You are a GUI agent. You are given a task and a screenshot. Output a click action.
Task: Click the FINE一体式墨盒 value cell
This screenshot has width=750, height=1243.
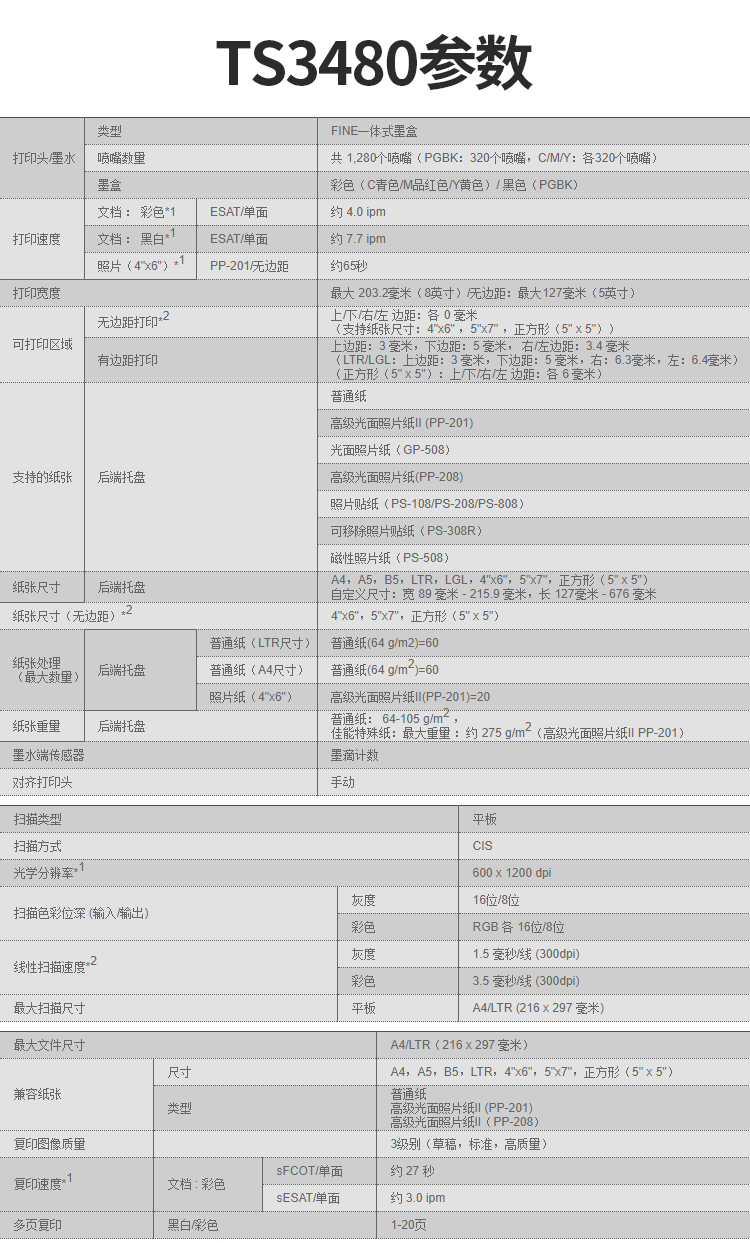tap(374, 131)
